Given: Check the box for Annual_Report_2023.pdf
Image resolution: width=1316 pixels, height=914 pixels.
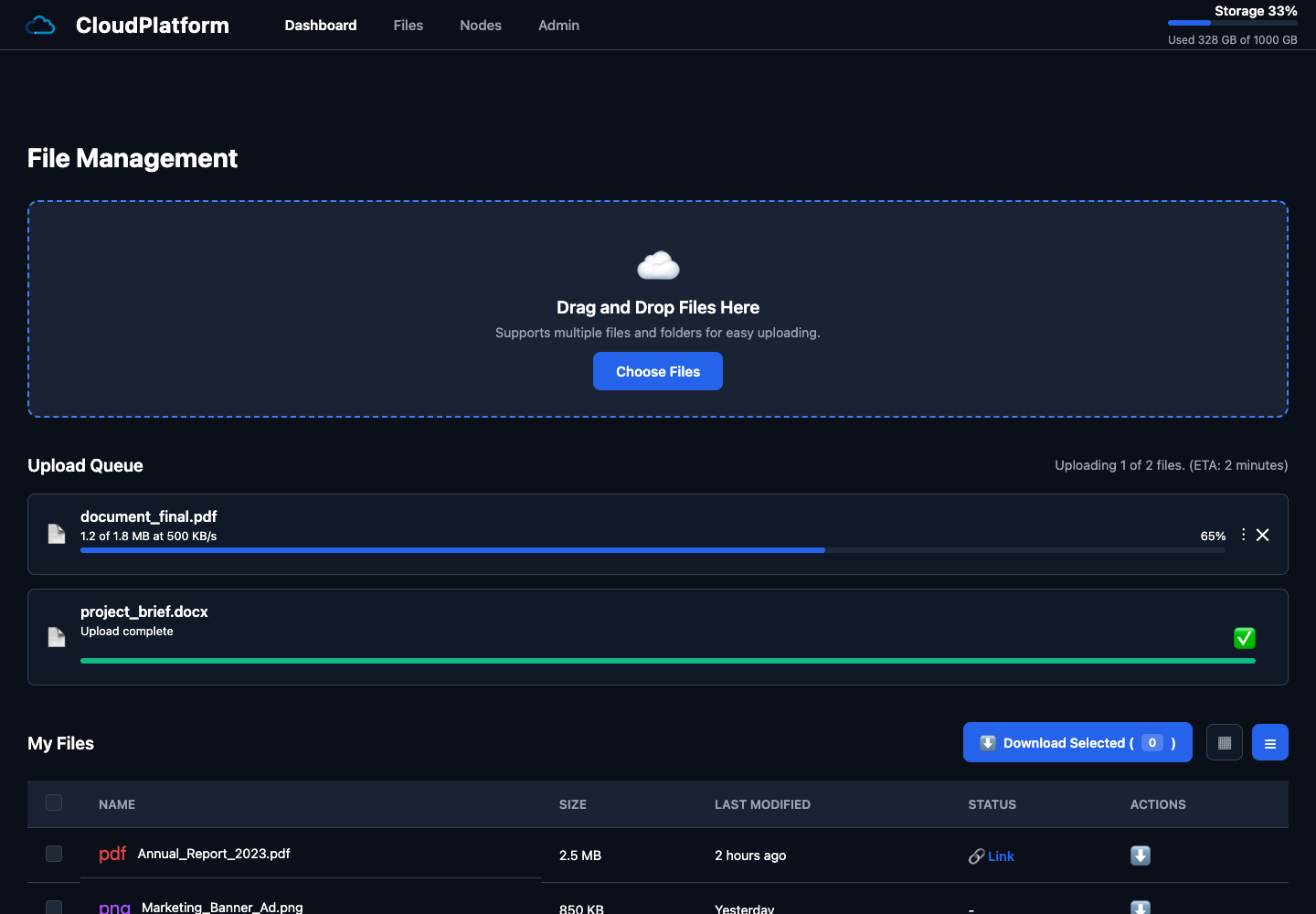Looking at the screenshot, I should pos(54,854).
